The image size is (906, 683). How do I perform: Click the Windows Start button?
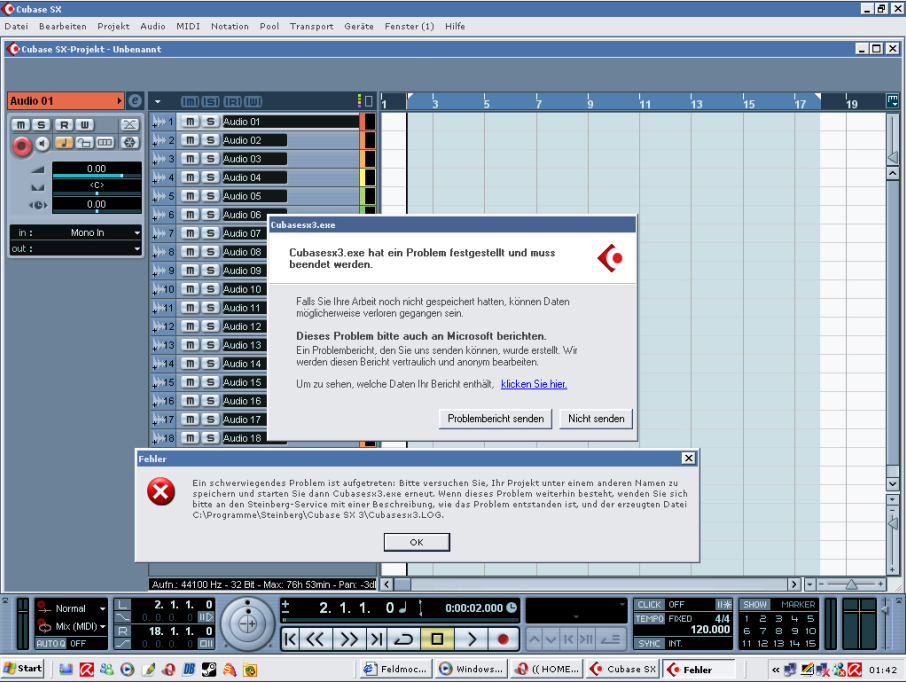click(23, 669)
